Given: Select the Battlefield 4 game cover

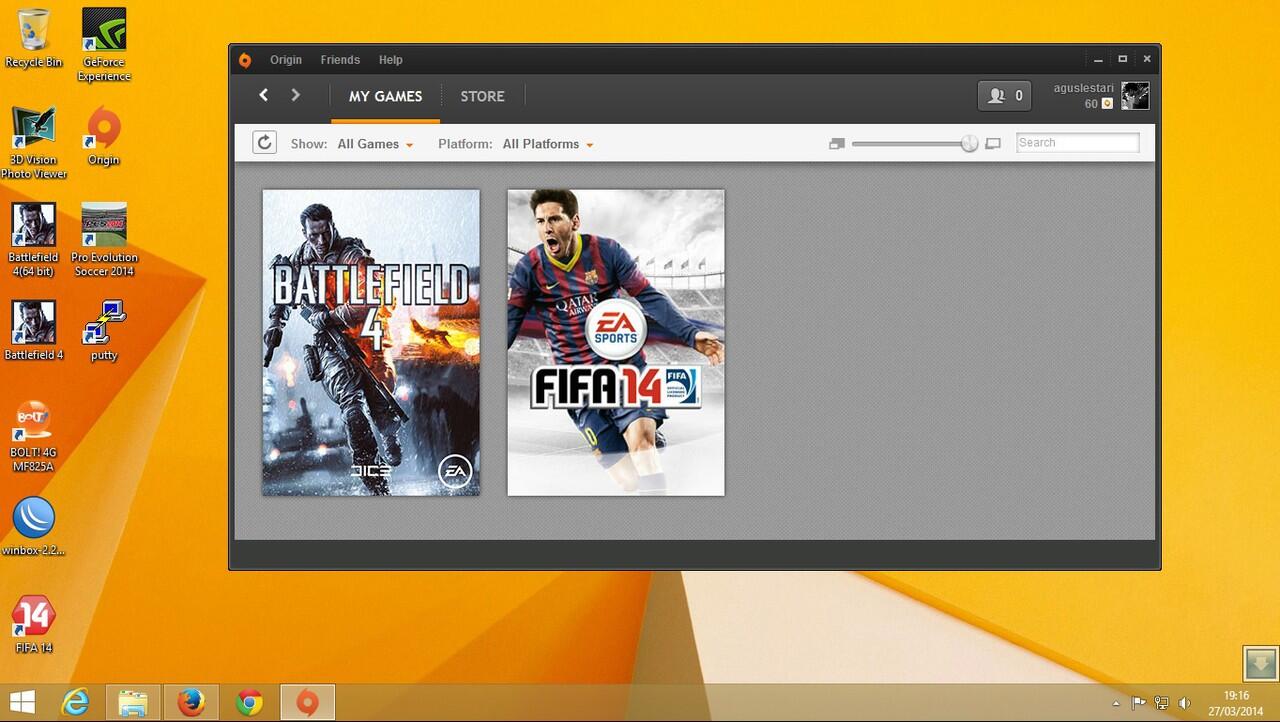Looking at the screenshot, I should (x=371, y=342).
